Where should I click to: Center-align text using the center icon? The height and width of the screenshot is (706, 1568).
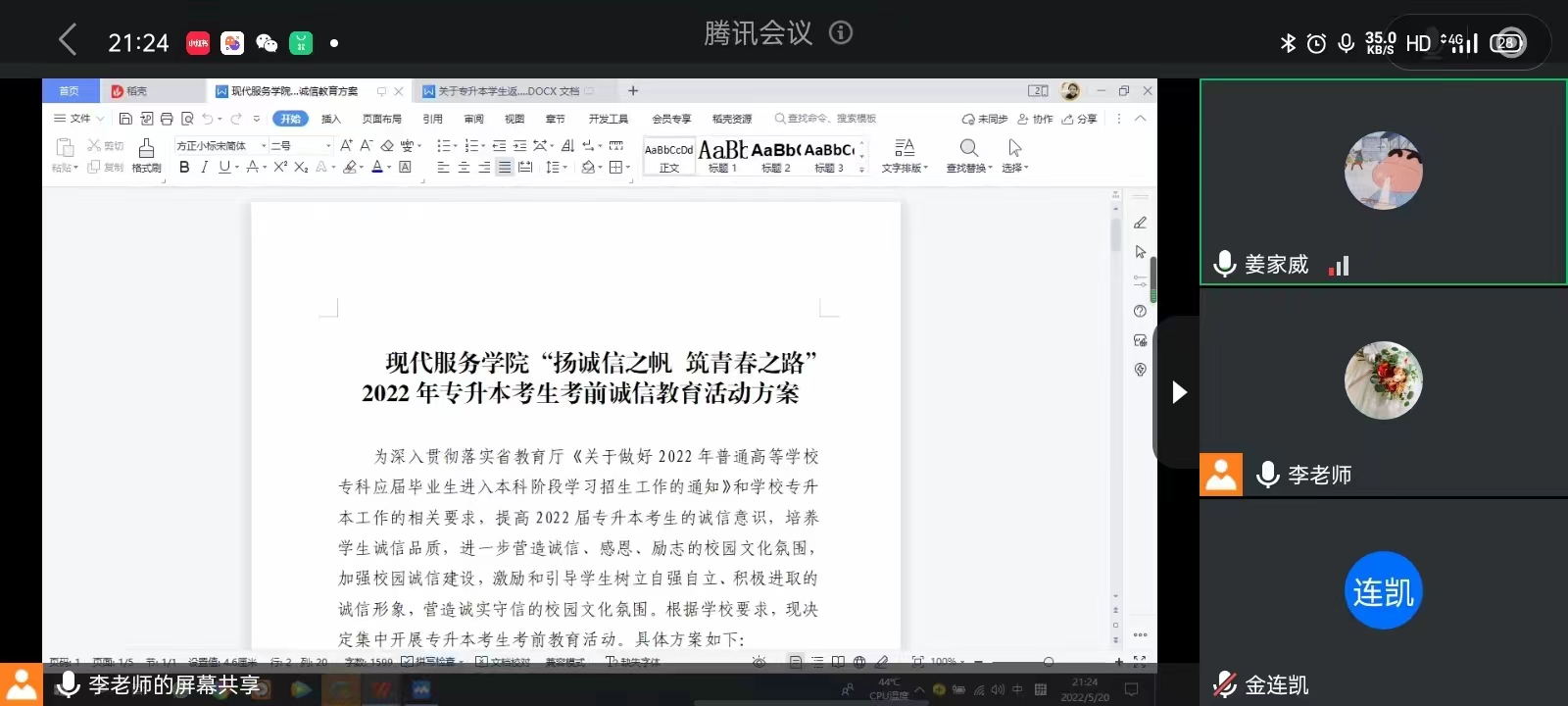pyautogui.click(x=464, y=168)
